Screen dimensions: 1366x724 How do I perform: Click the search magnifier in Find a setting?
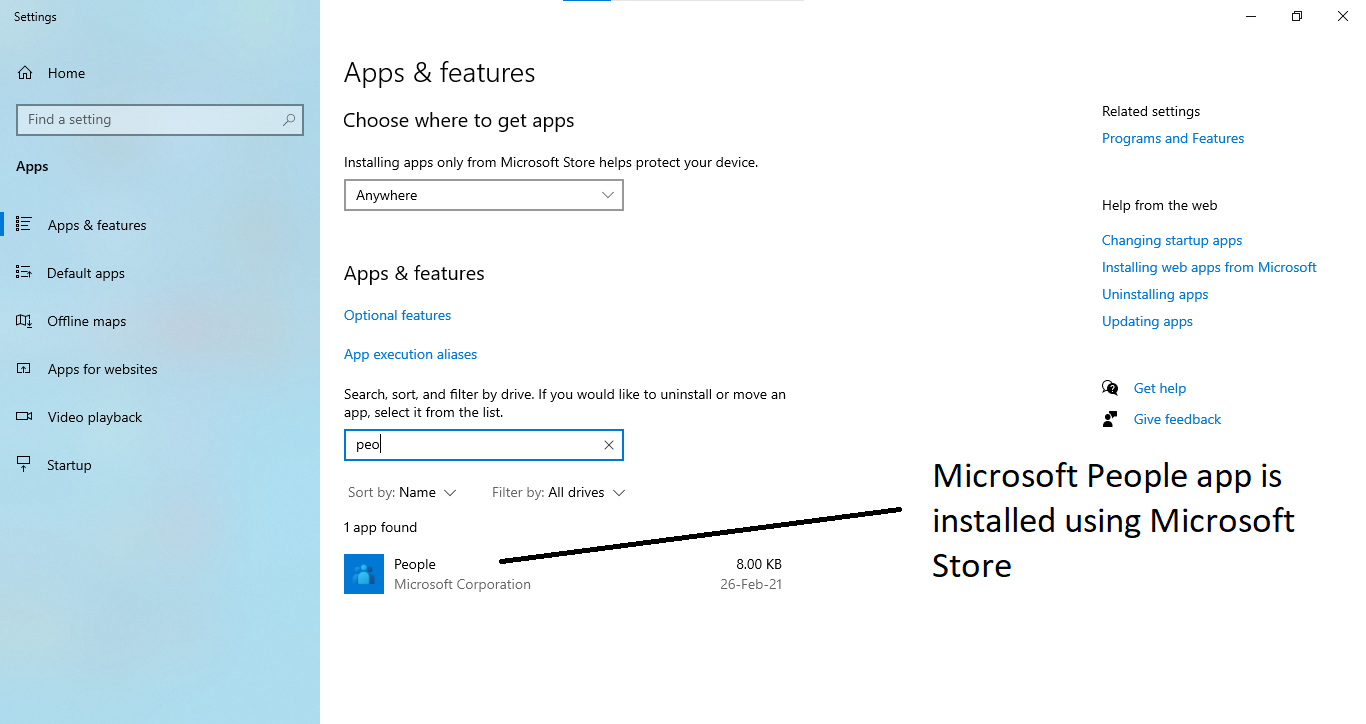tap(289, 119)
